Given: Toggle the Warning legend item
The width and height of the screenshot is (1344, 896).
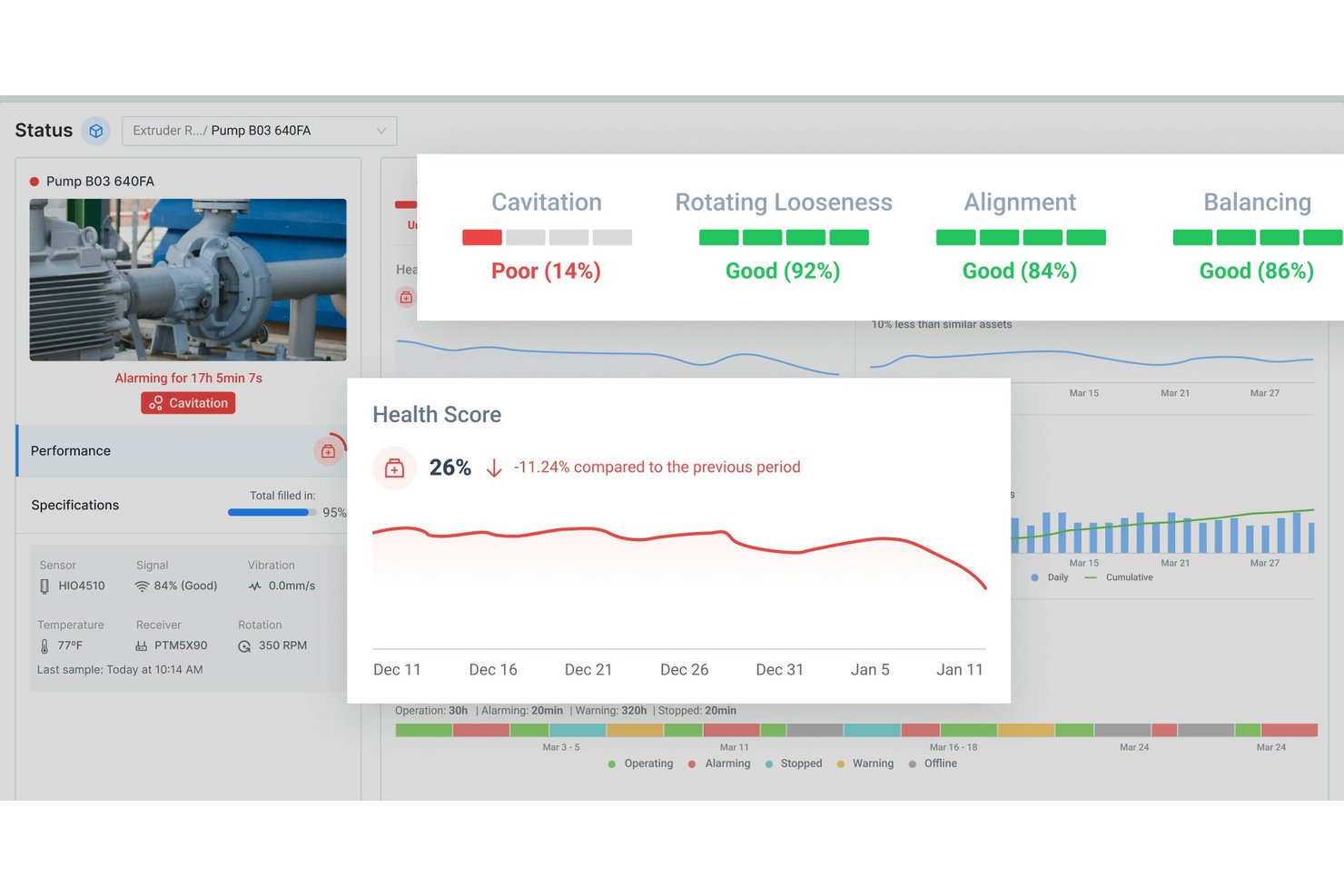Looking at the screenshot, I should [865, 763].
